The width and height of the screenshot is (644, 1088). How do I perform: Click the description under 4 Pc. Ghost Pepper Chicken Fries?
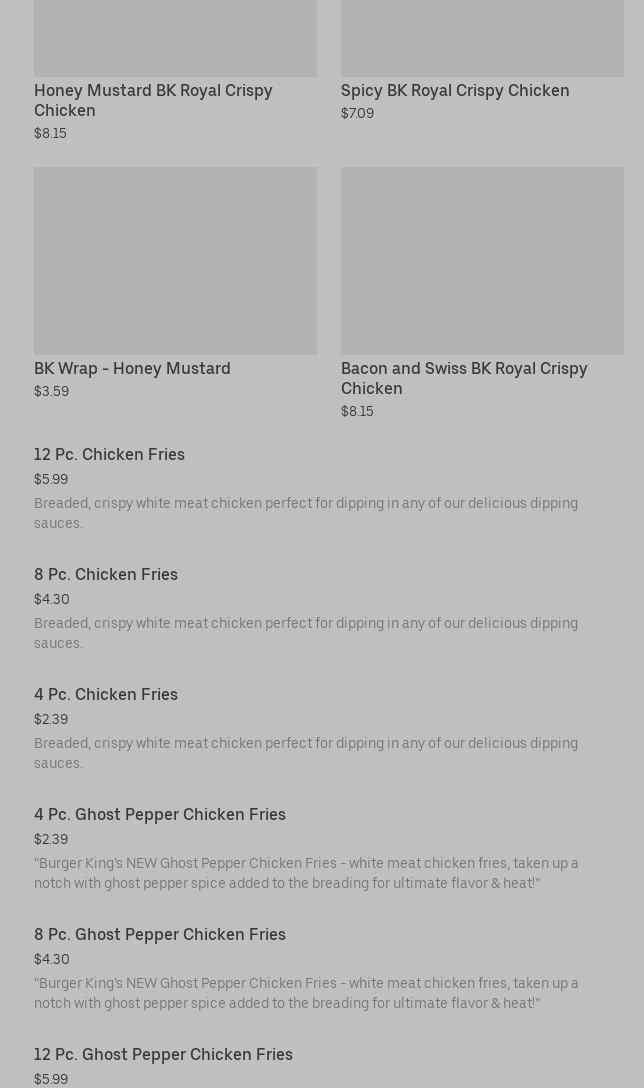(x=306, y=873)
